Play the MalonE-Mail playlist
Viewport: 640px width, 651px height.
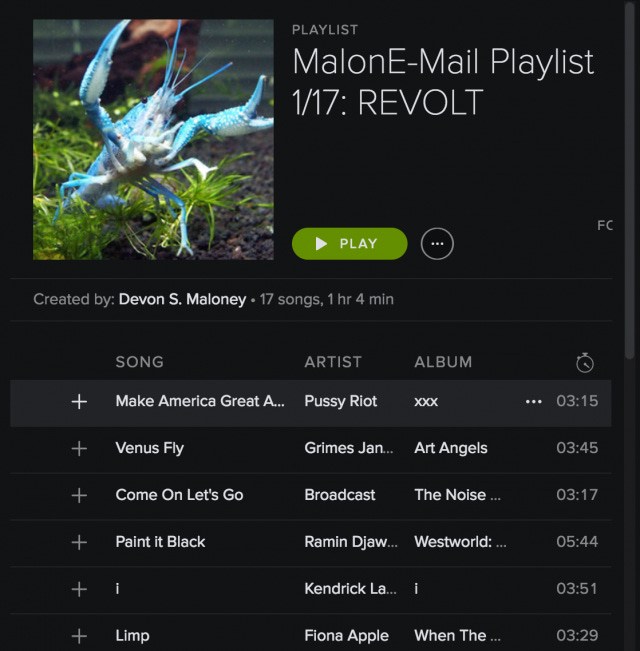349,244
